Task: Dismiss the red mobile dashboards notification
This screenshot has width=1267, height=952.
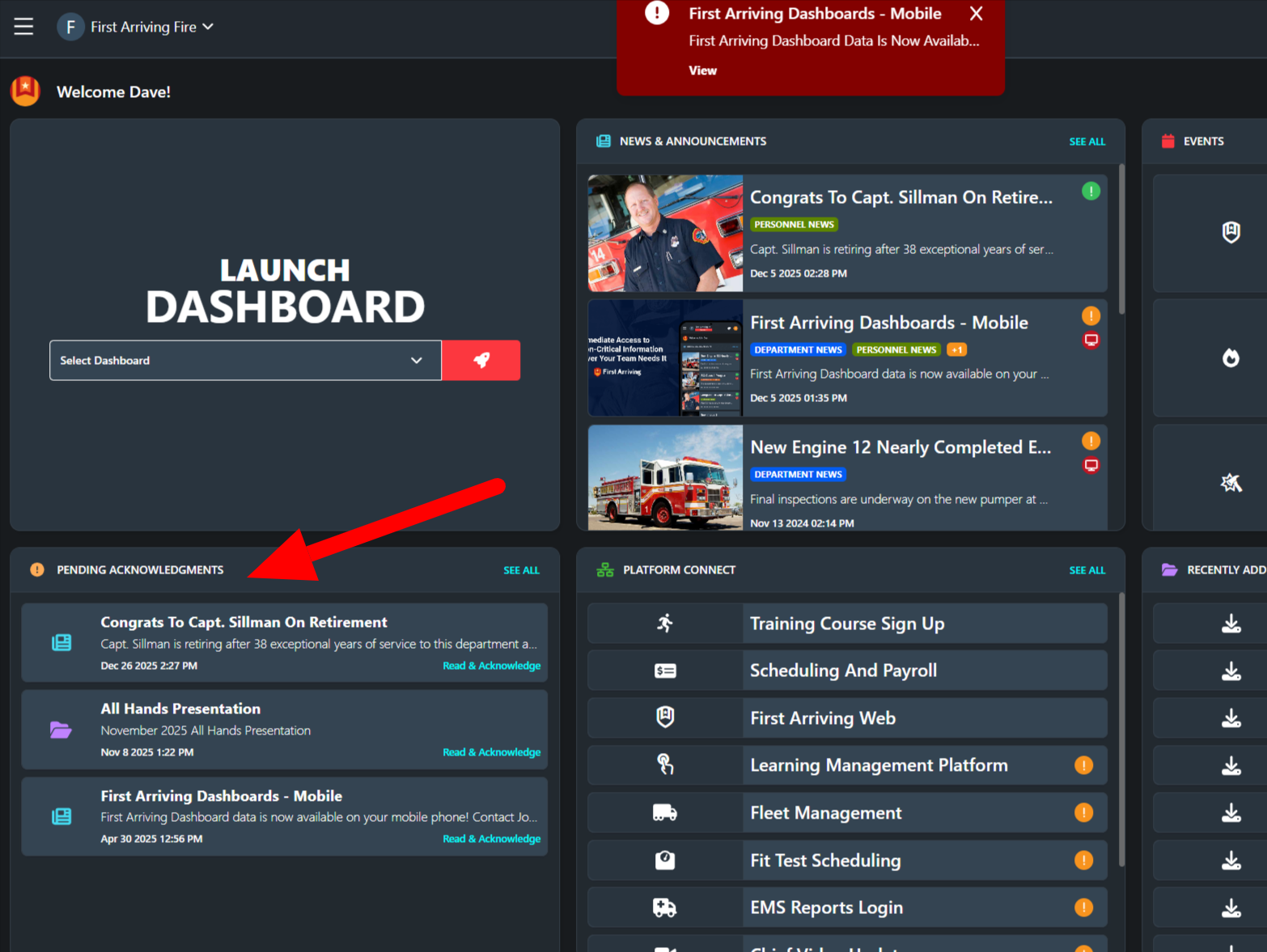Action: (976, 14)
